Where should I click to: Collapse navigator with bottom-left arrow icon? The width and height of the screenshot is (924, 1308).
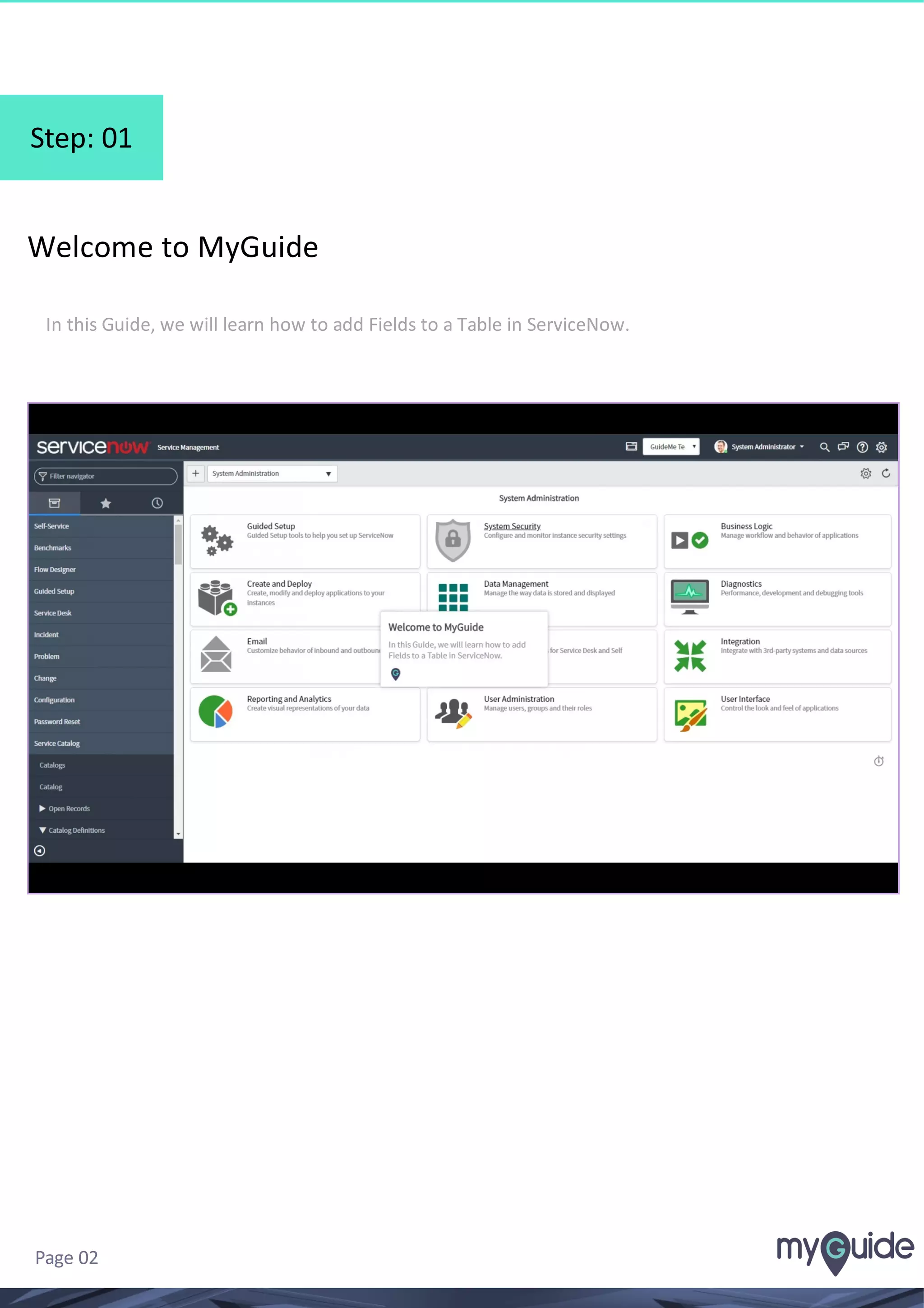point(39,850)
